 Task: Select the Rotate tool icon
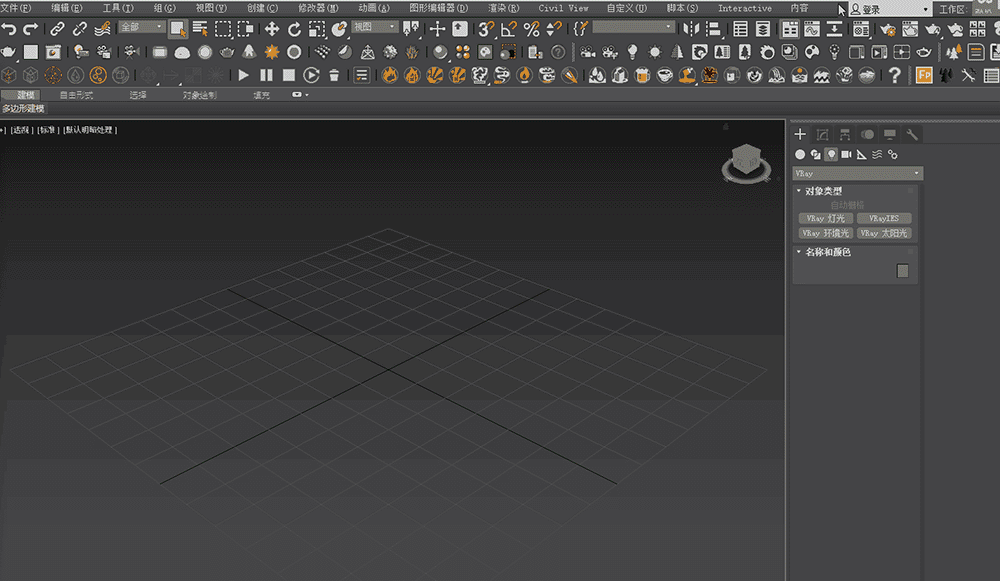[294, 29]
